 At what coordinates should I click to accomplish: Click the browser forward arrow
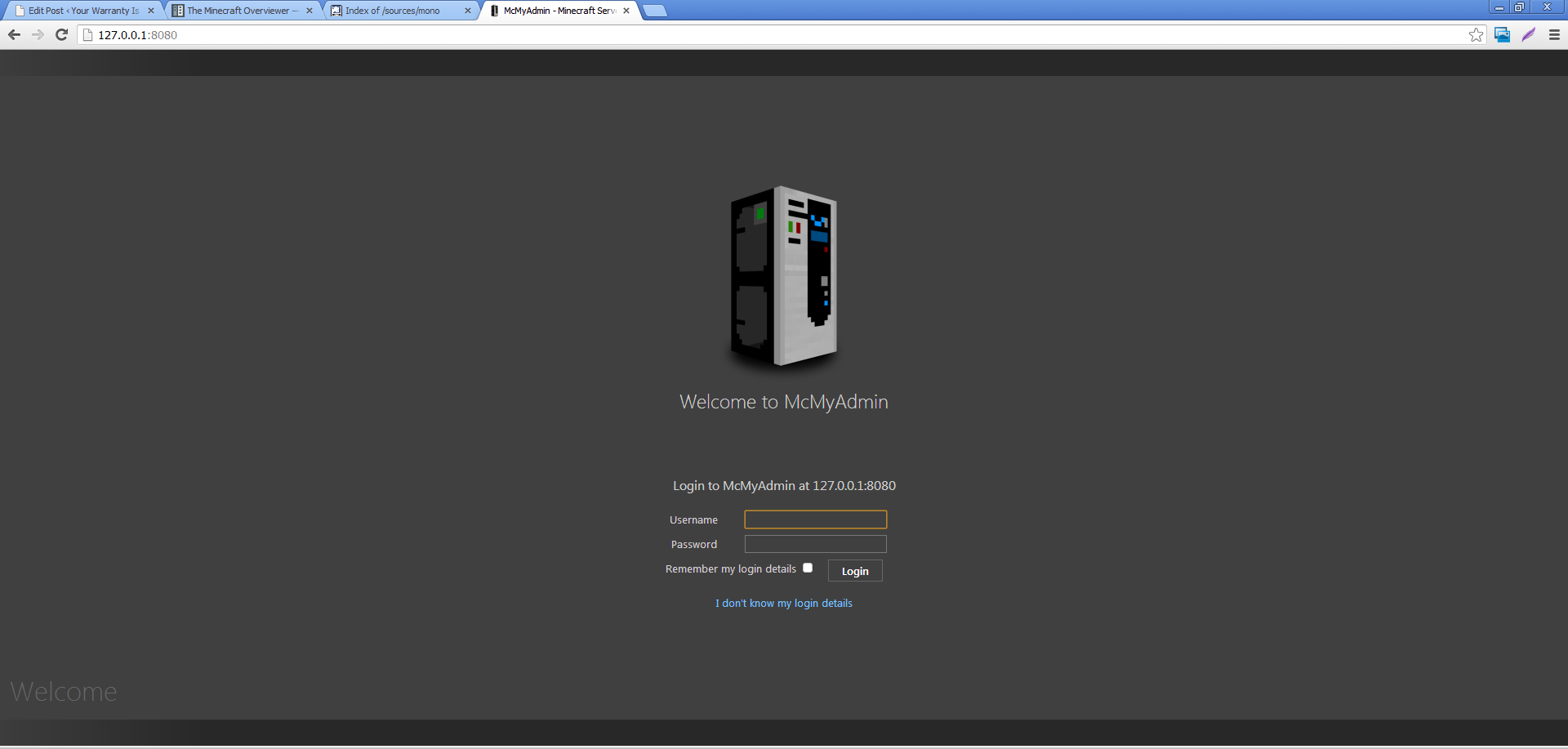(x=38, y=34)
